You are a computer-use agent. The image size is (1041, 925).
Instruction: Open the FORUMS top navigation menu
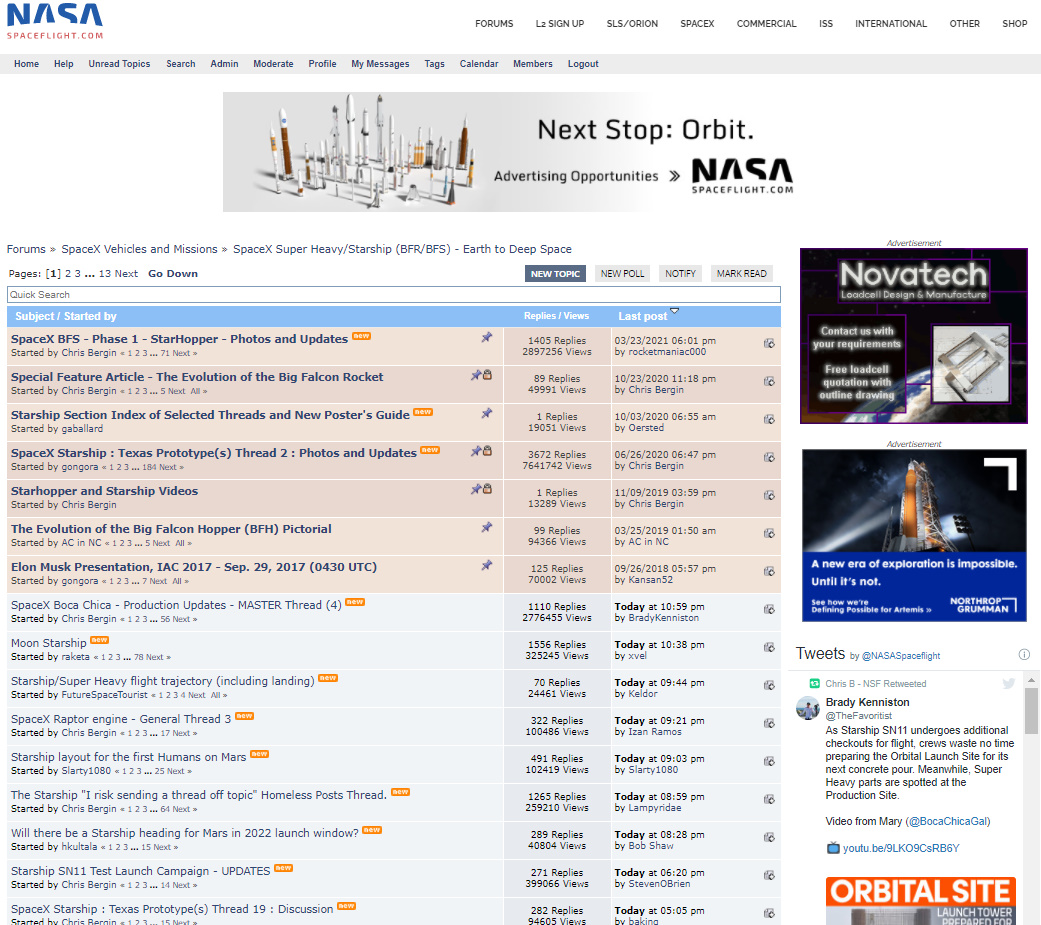(494, 23)
